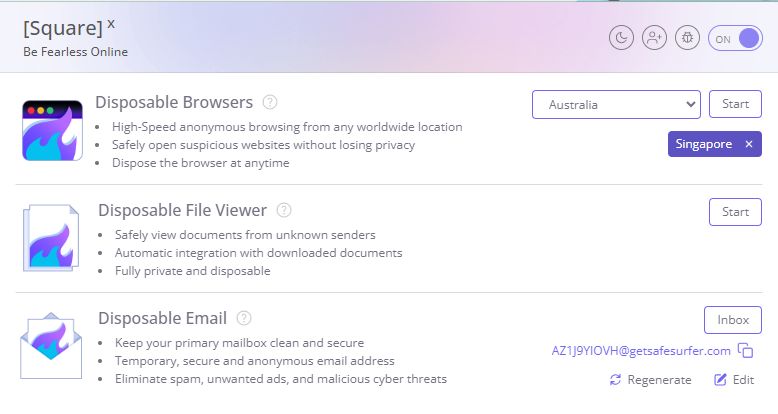Start a Disposable Browser session
The height and width of the screenshot is (414, 778).
tap(735, 104)
